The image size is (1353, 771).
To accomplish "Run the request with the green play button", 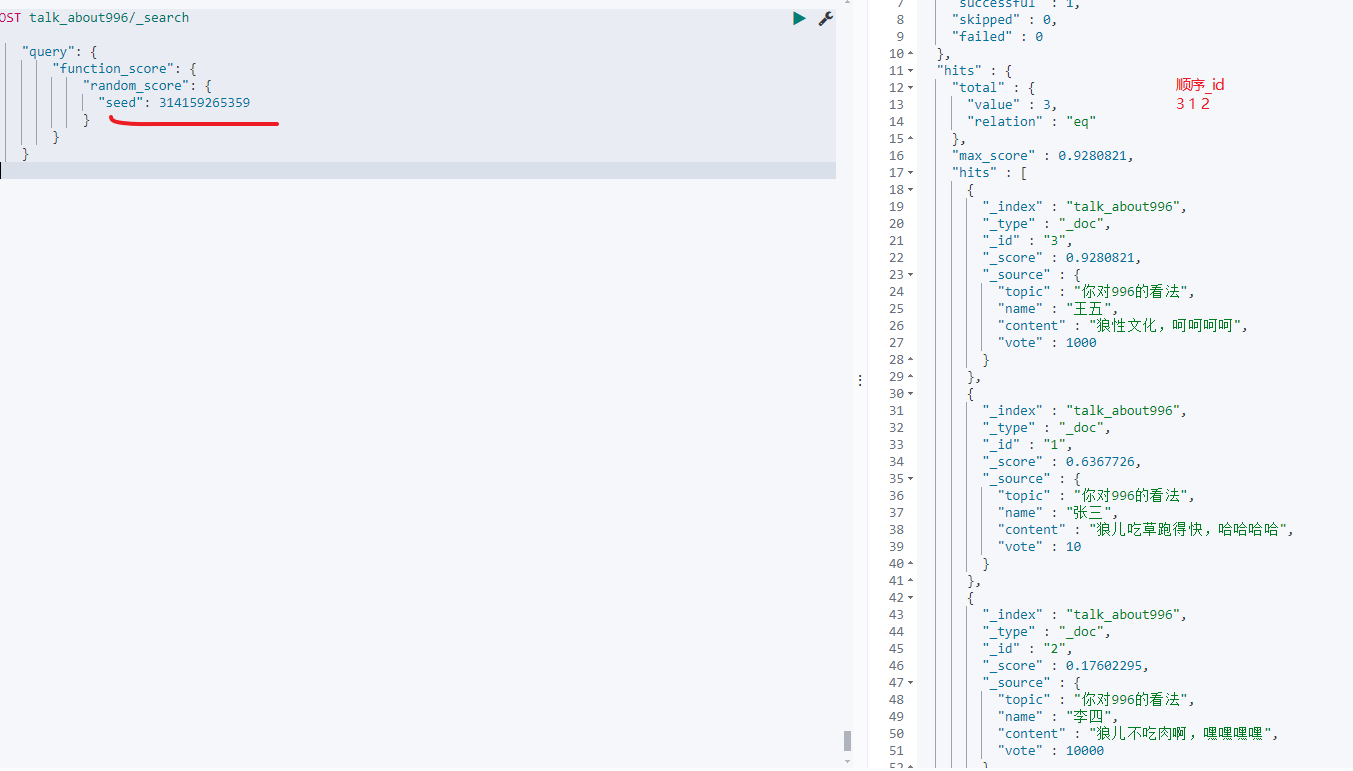I will coord(799,18).
